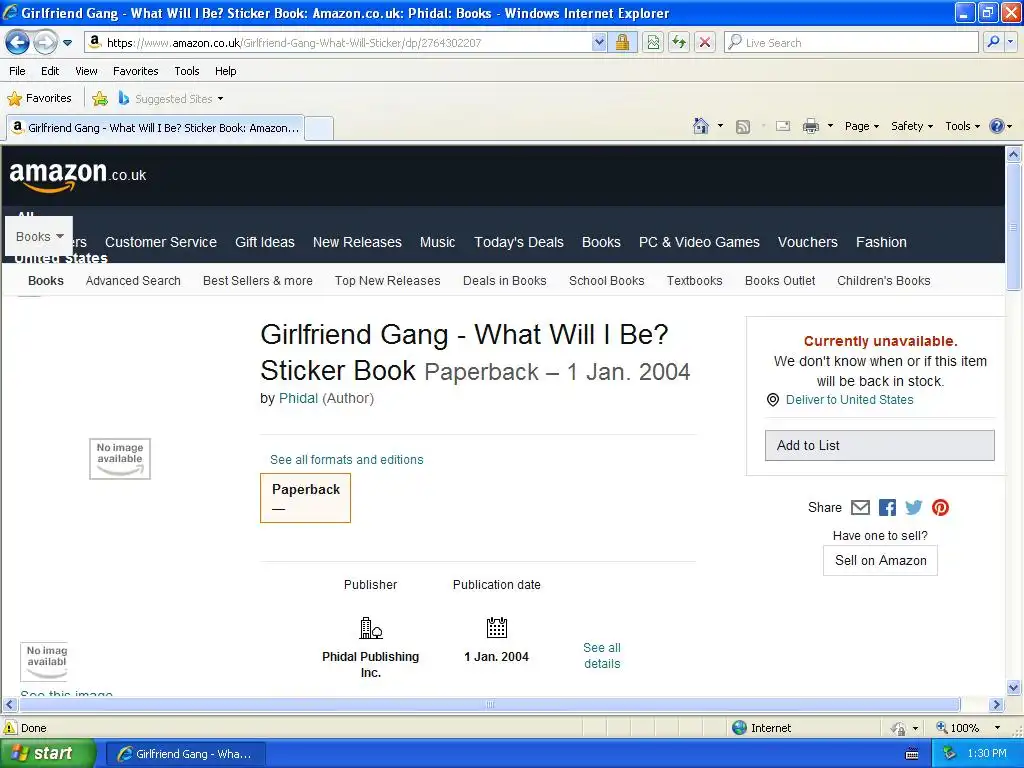1024x768 pixels.
Task: Open Children's Books subnav link
Action: 884,281
